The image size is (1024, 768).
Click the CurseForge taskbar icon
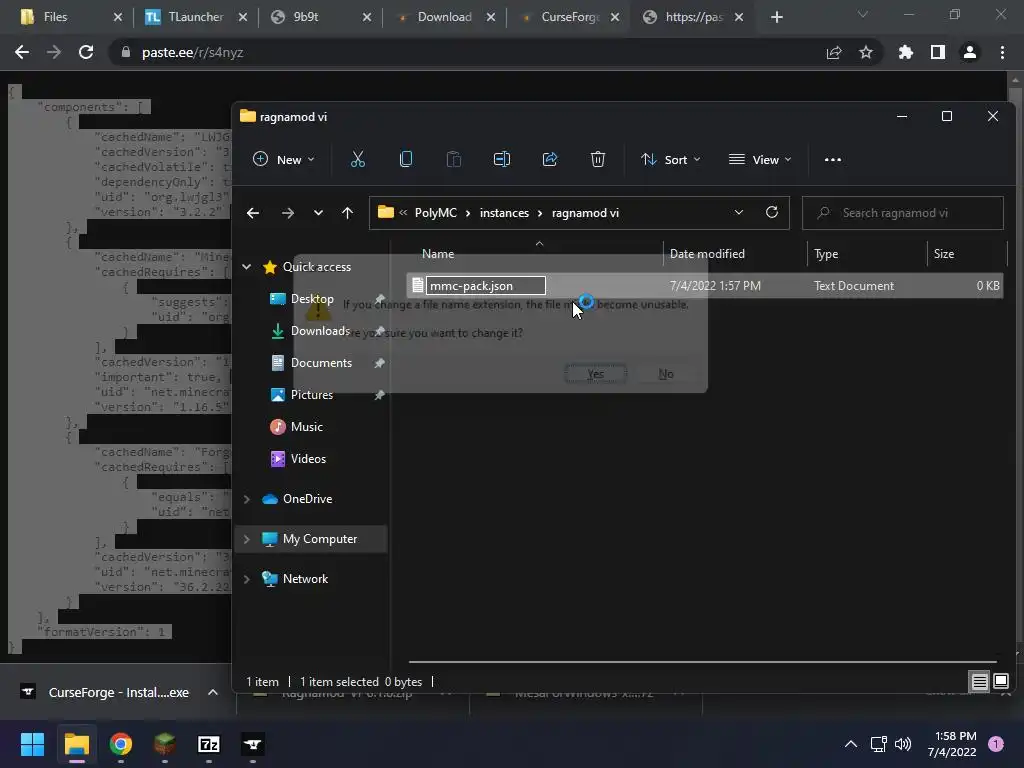253,744
